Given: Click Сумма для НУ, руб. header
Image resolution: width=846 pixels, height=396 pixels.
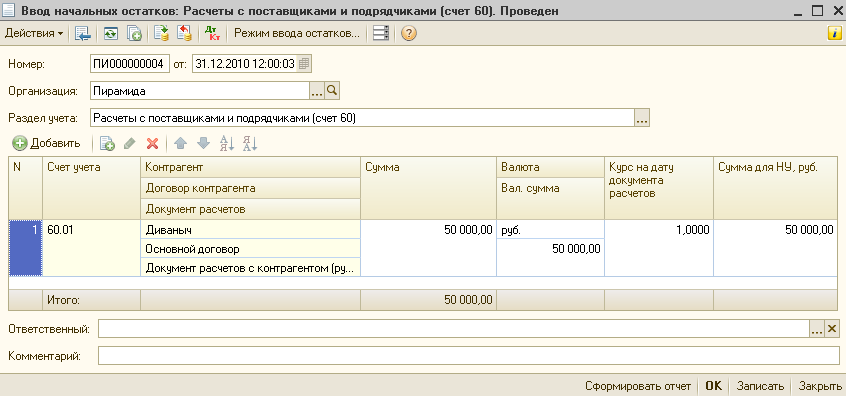Looking at the screenshot, I should tap(775, 188).
